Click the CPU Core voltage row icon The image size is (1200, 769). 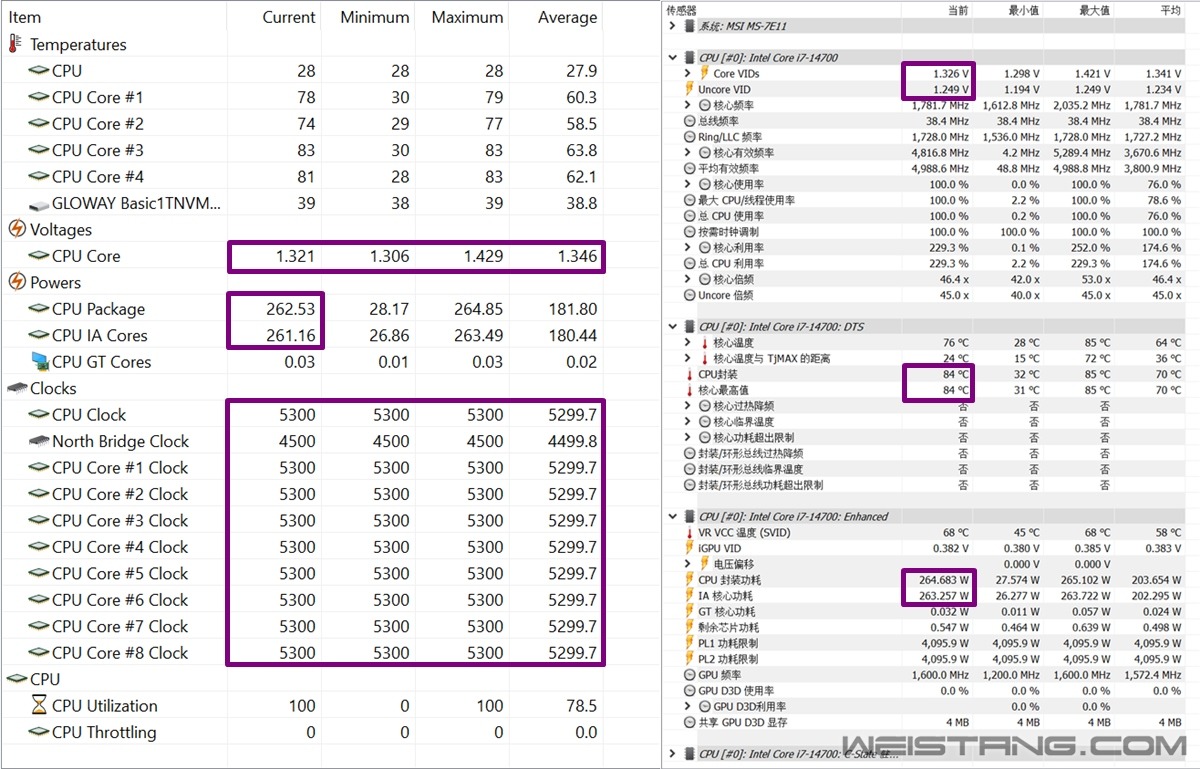(x=38, y=256)
